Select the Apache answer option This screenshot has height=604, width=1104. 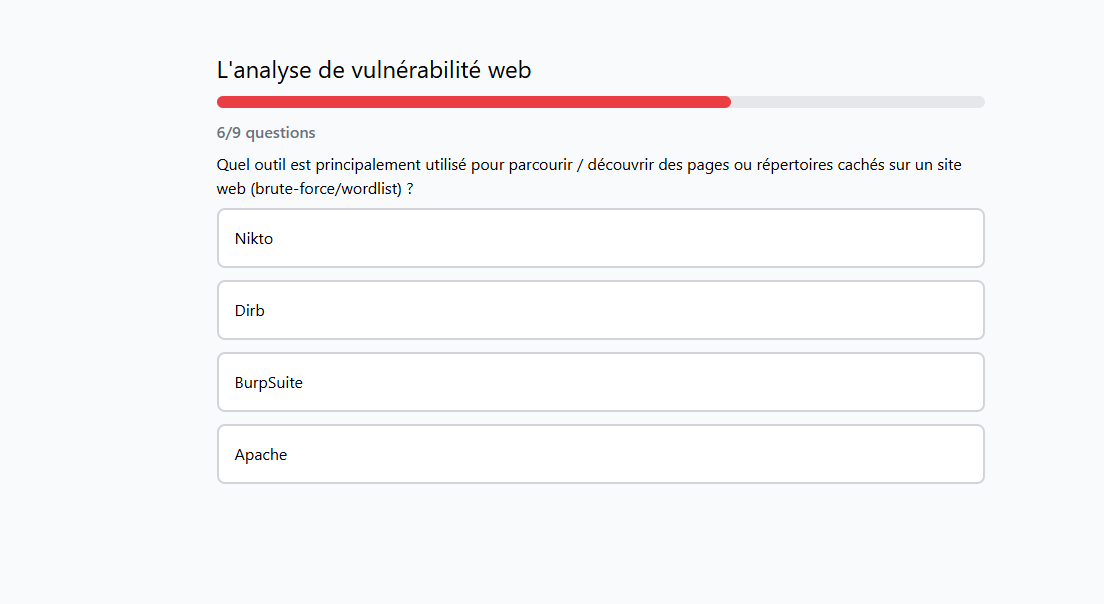[600, 454]
